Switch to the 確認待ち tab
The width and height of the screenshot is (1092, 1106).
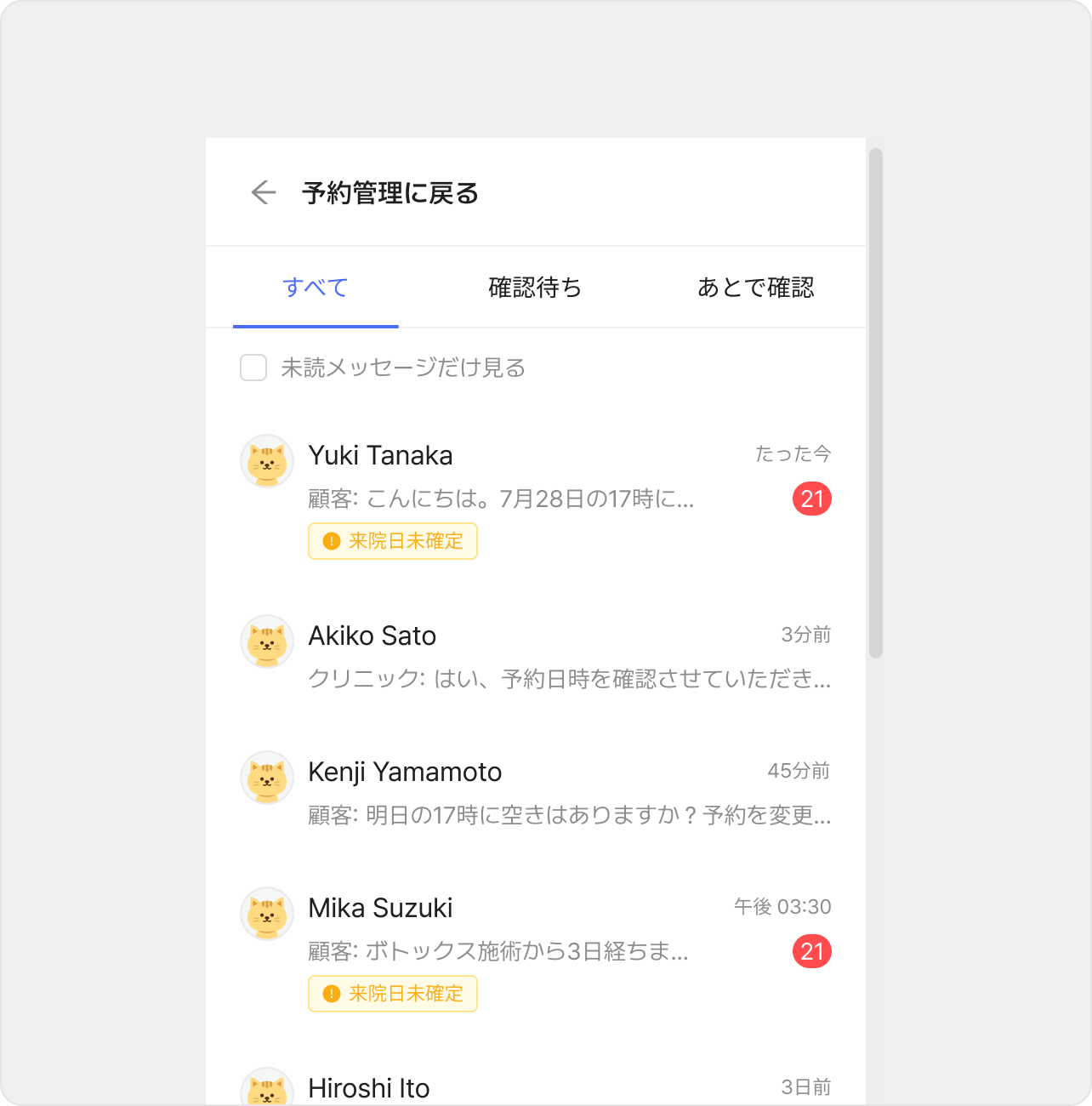pyautogui.click(x=535, y=288)
